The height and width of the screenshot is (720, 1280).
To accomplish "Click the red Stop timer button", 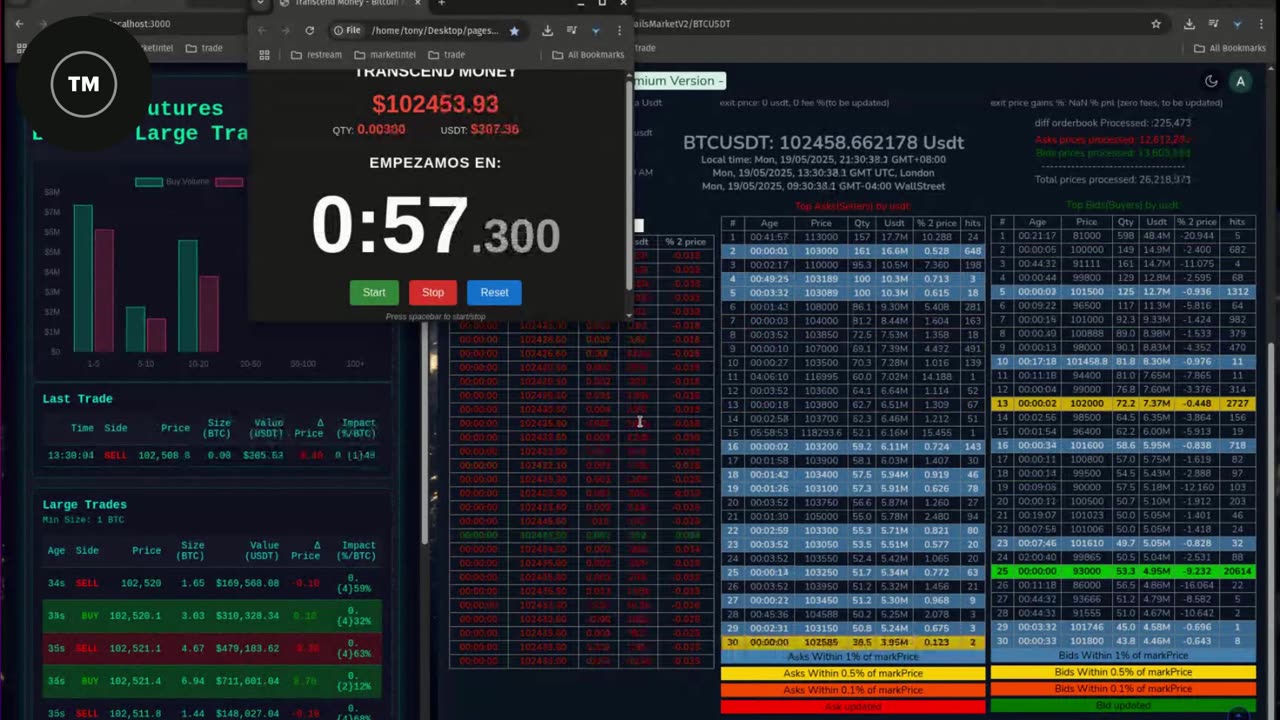I will [433, 292].
